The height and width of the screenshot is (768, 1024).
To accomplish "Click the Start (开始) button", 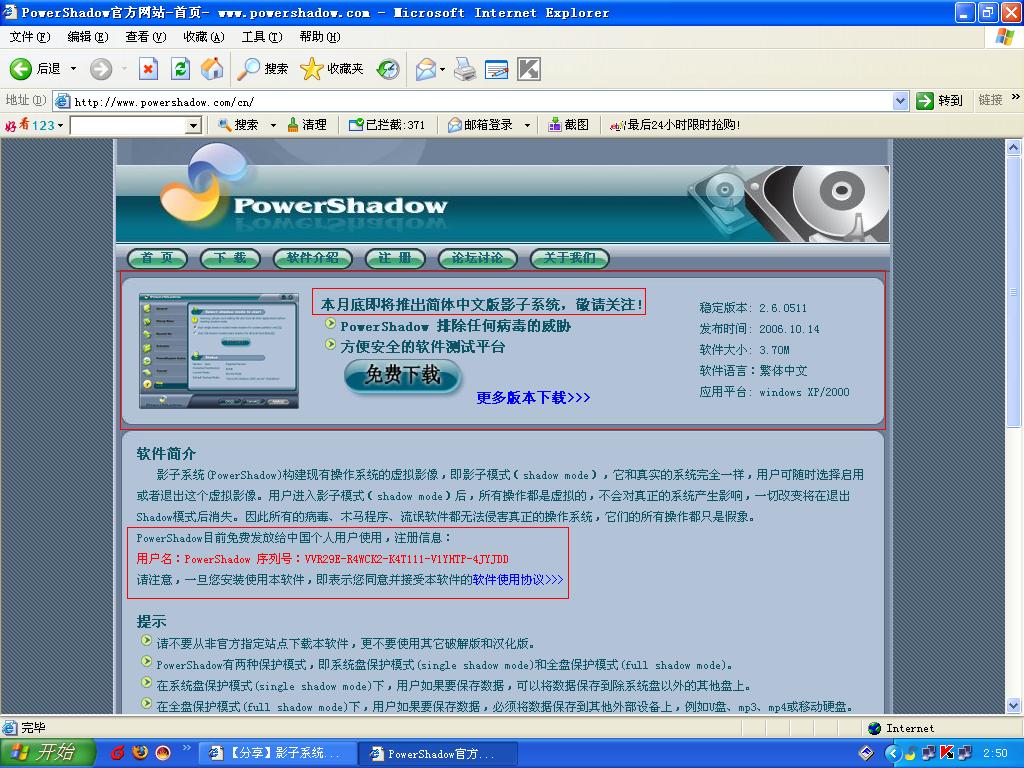I will [46, 753].
